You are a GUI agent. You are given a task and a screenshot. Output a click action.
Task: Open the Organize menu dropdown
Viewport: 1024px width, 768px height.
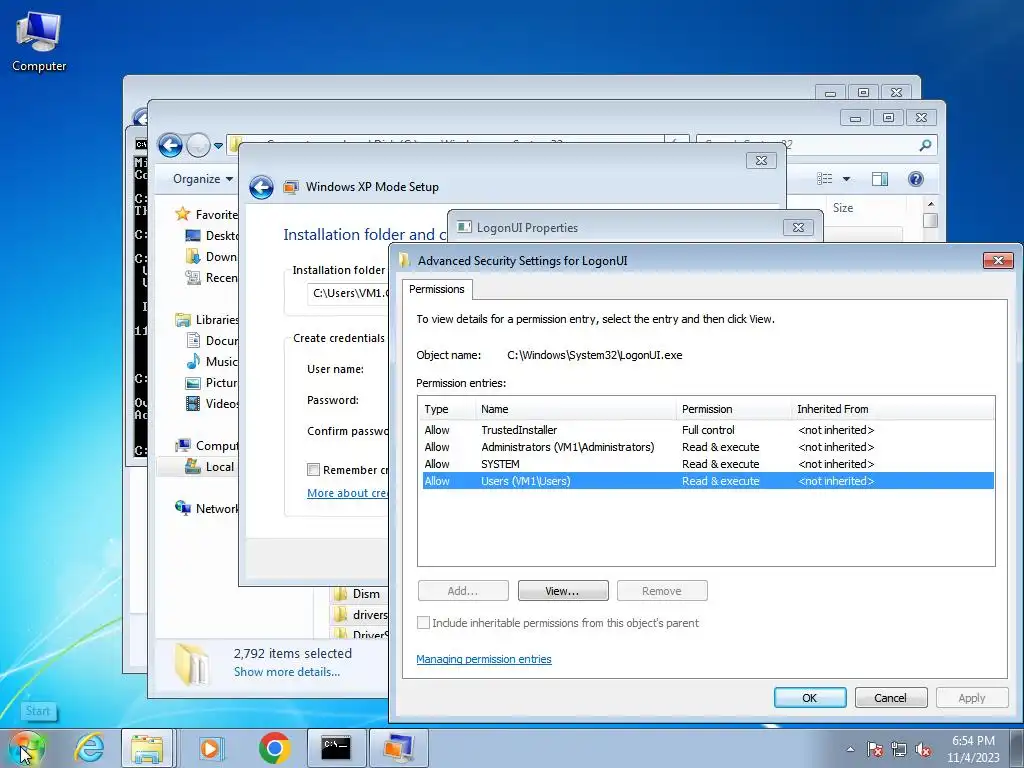click(x=202, y=179)
